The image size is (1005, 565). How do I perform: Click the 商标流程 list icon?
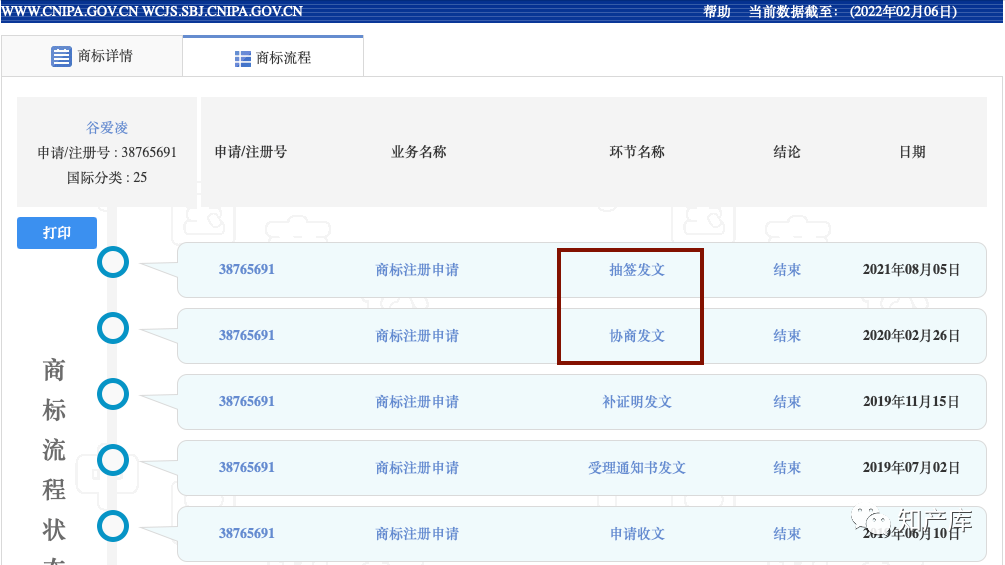click(x=243, y=58)
